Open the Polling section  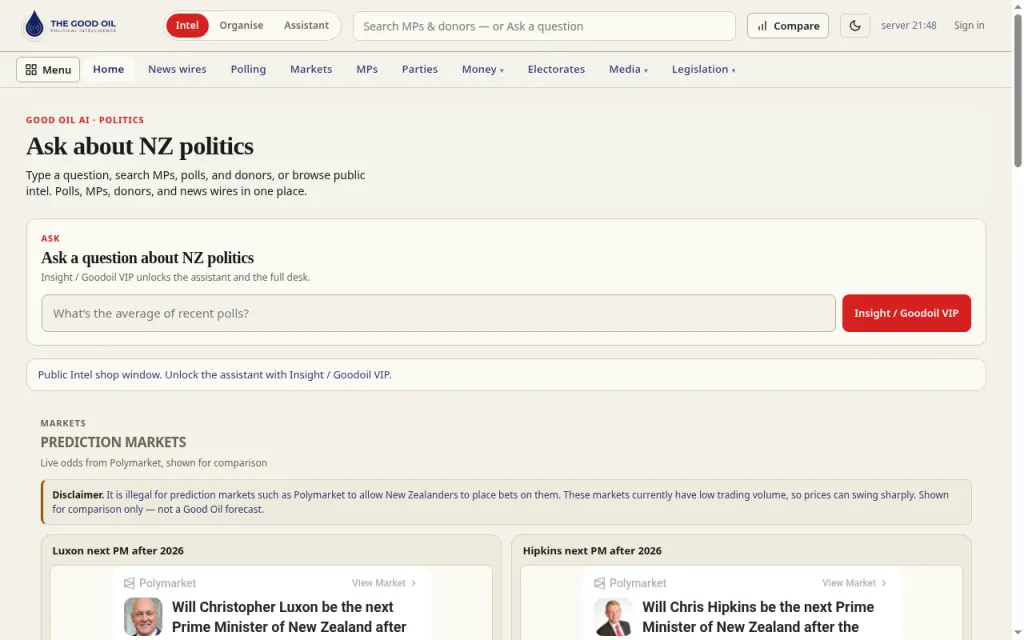click(x=248, y=69)
